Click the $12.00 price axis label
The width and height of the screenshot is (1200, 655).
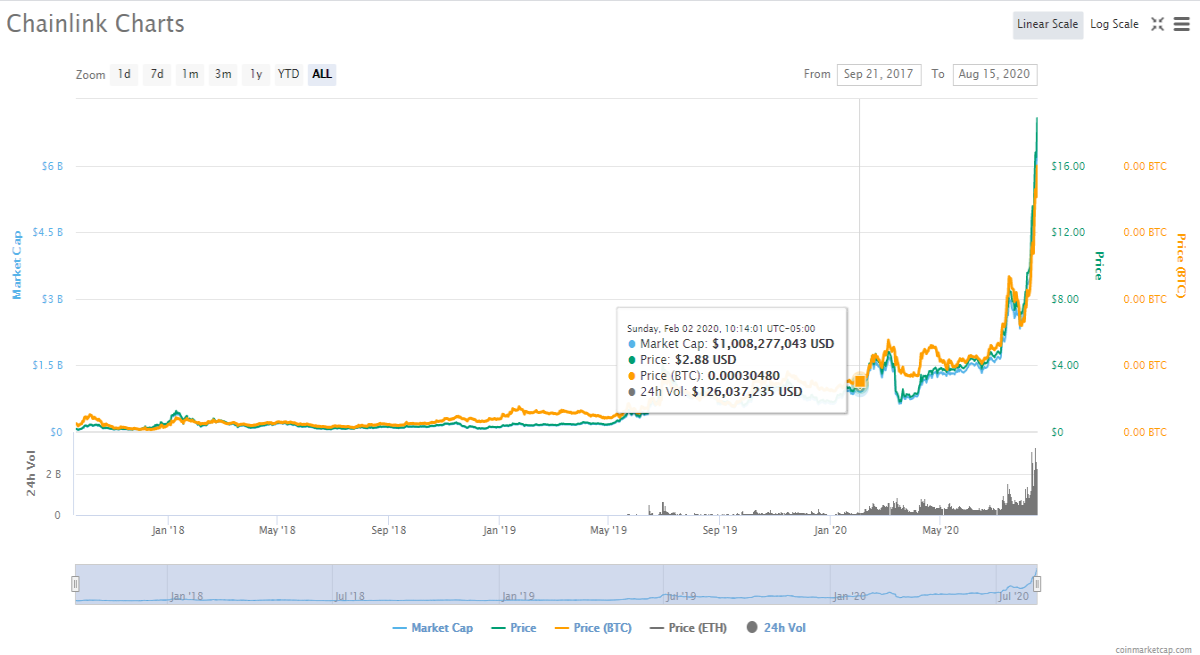click(x=1068, y=232)
